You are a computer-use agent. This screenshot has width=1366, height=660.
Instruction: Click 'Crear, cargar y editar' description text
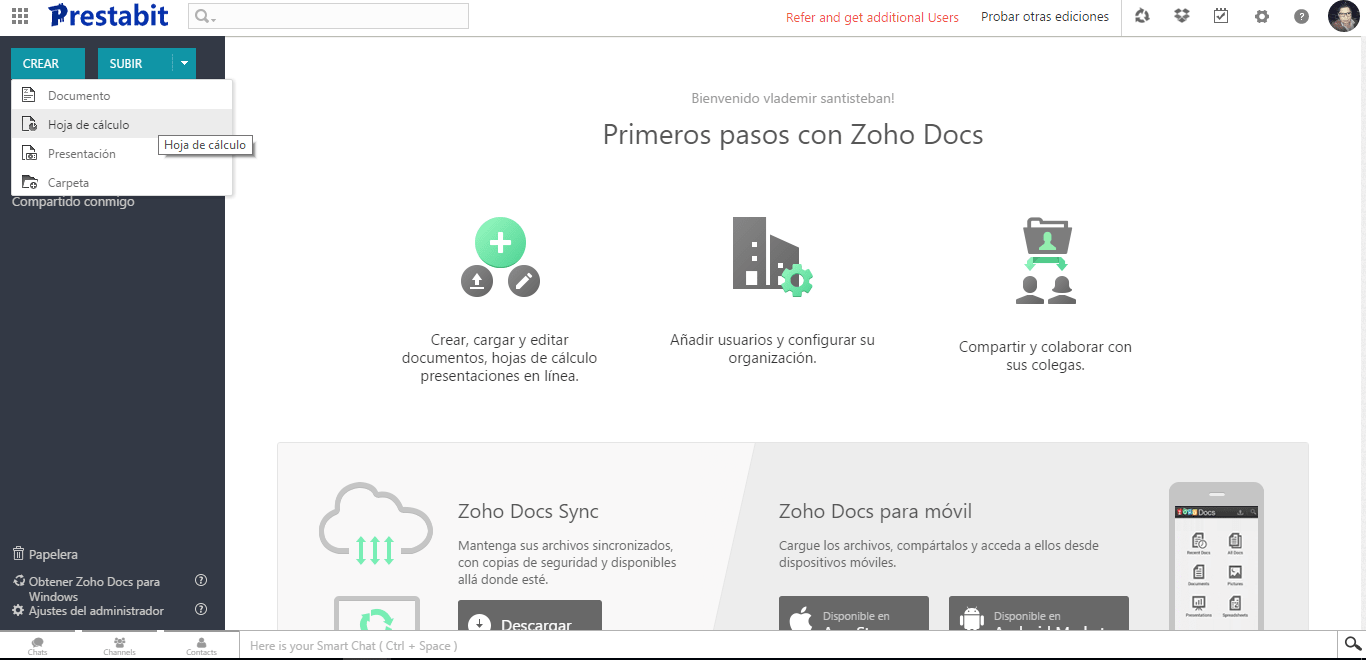coord(499,358)
